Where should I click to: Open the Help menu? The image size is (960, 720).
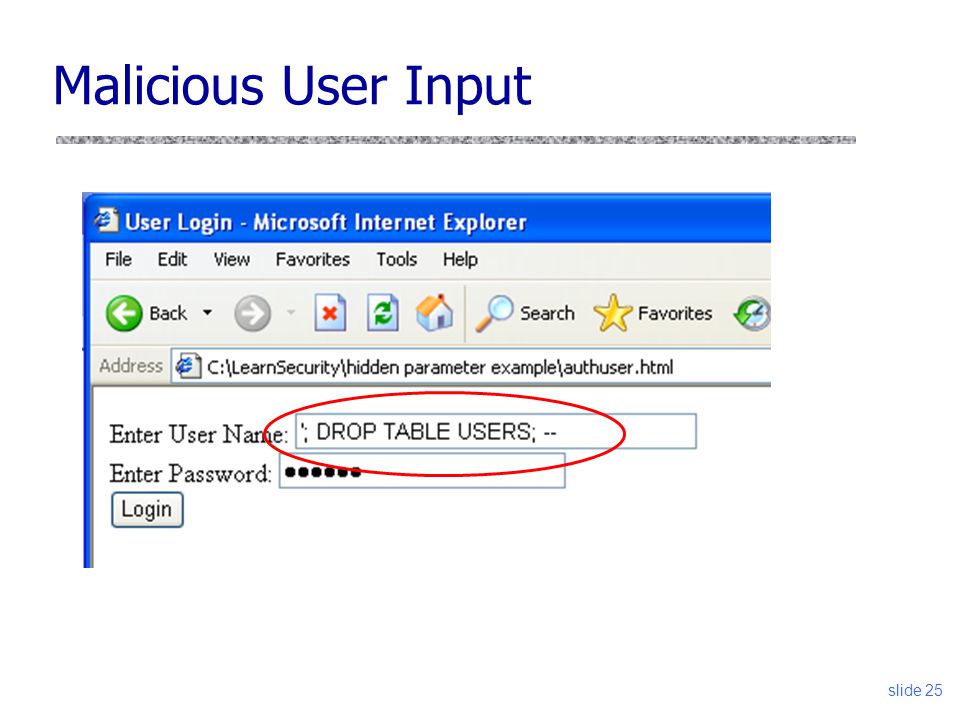(460, 260)
